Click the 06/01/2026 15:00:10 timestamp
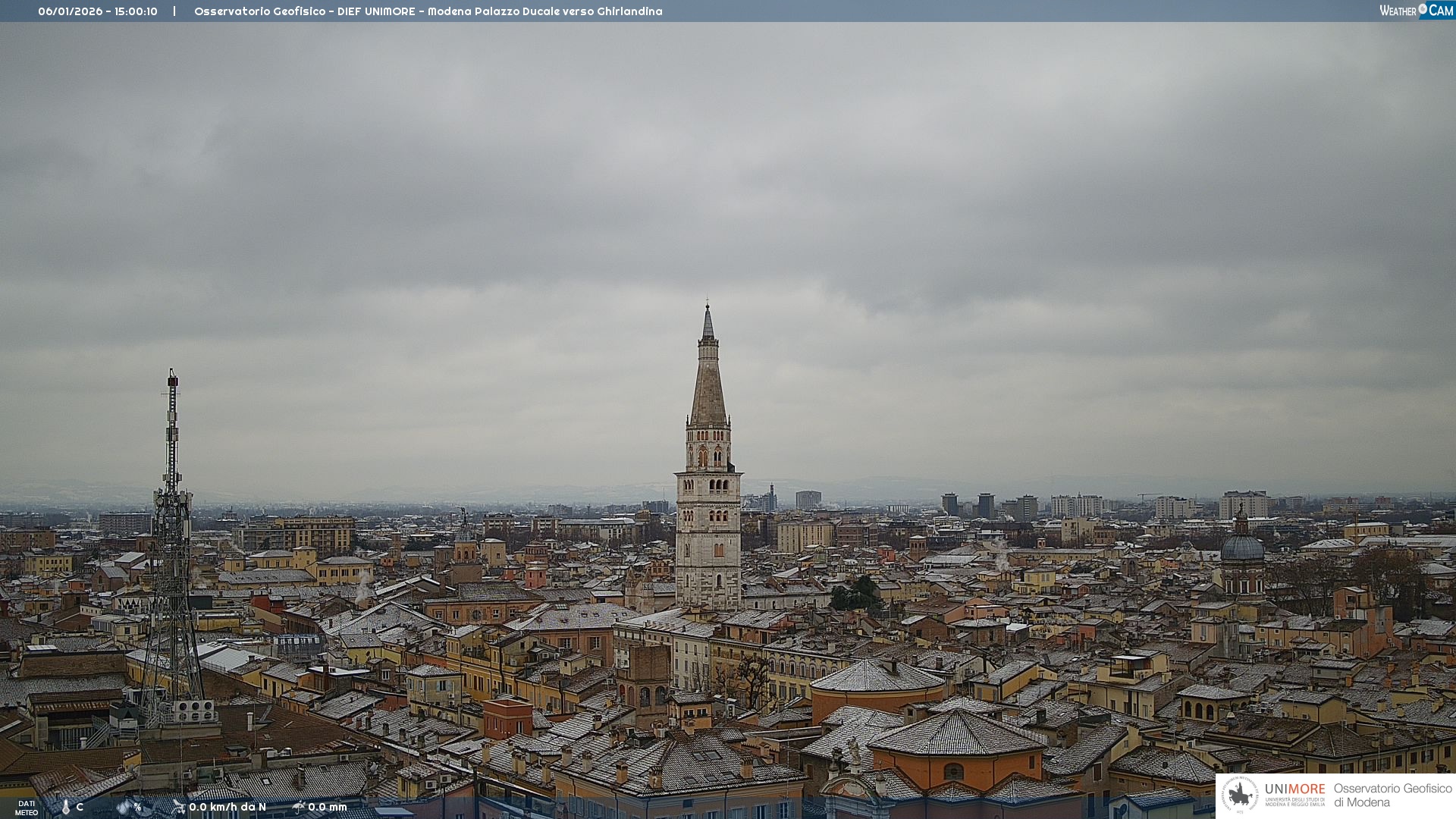 tap(98, 11)
